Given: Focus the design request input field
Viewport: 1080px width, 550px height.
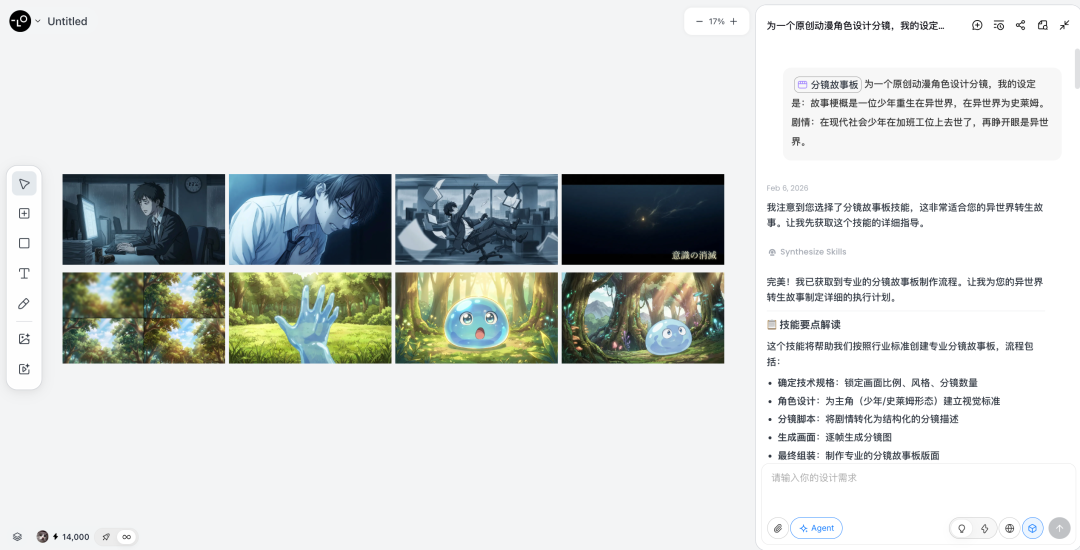Looking at the screenshot, I should tap(918, 489).
